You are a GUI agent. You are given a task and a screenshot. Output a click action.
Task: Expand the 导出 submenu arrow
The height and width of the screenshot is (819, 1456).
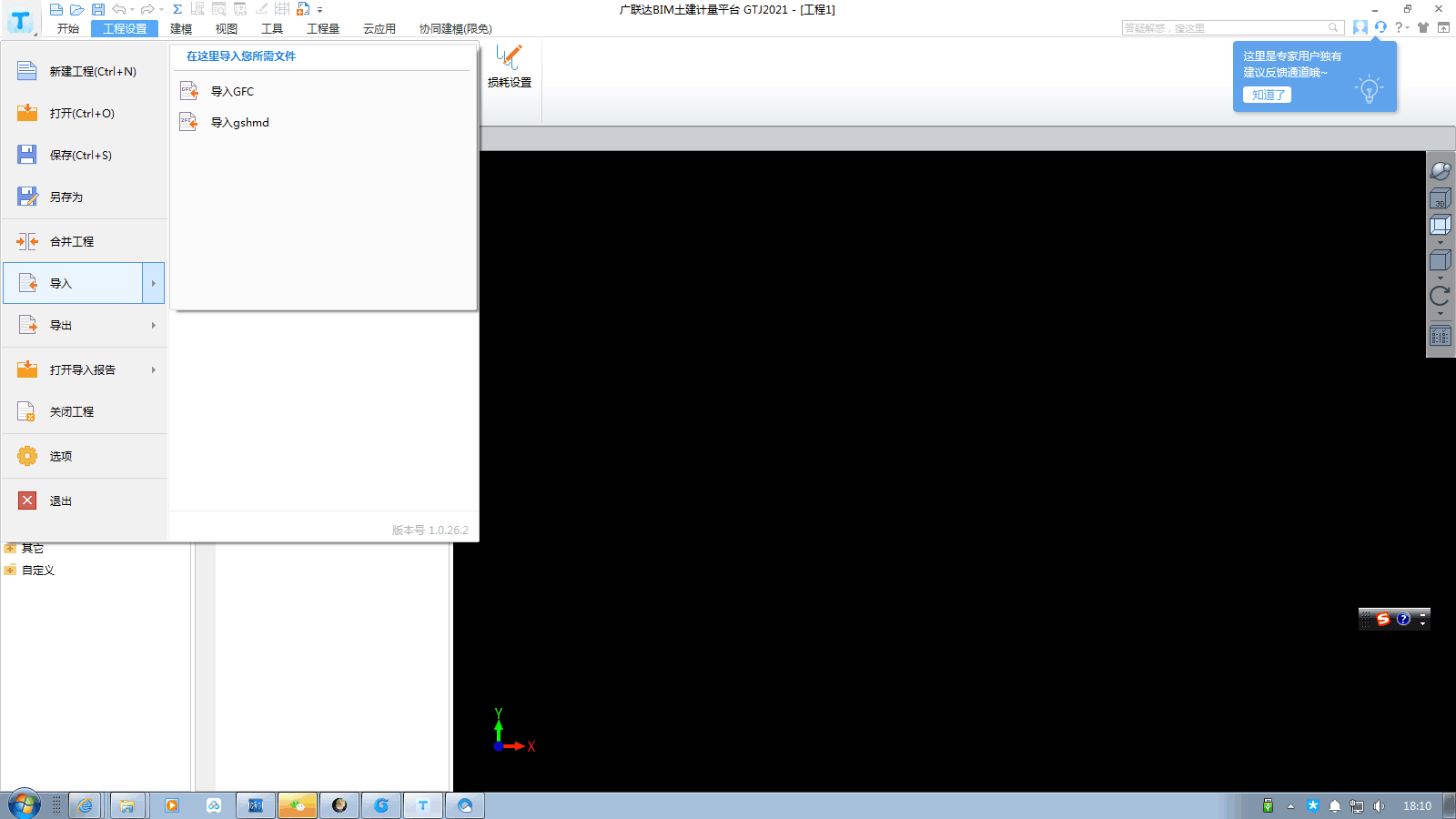click(x=153, y=325)
